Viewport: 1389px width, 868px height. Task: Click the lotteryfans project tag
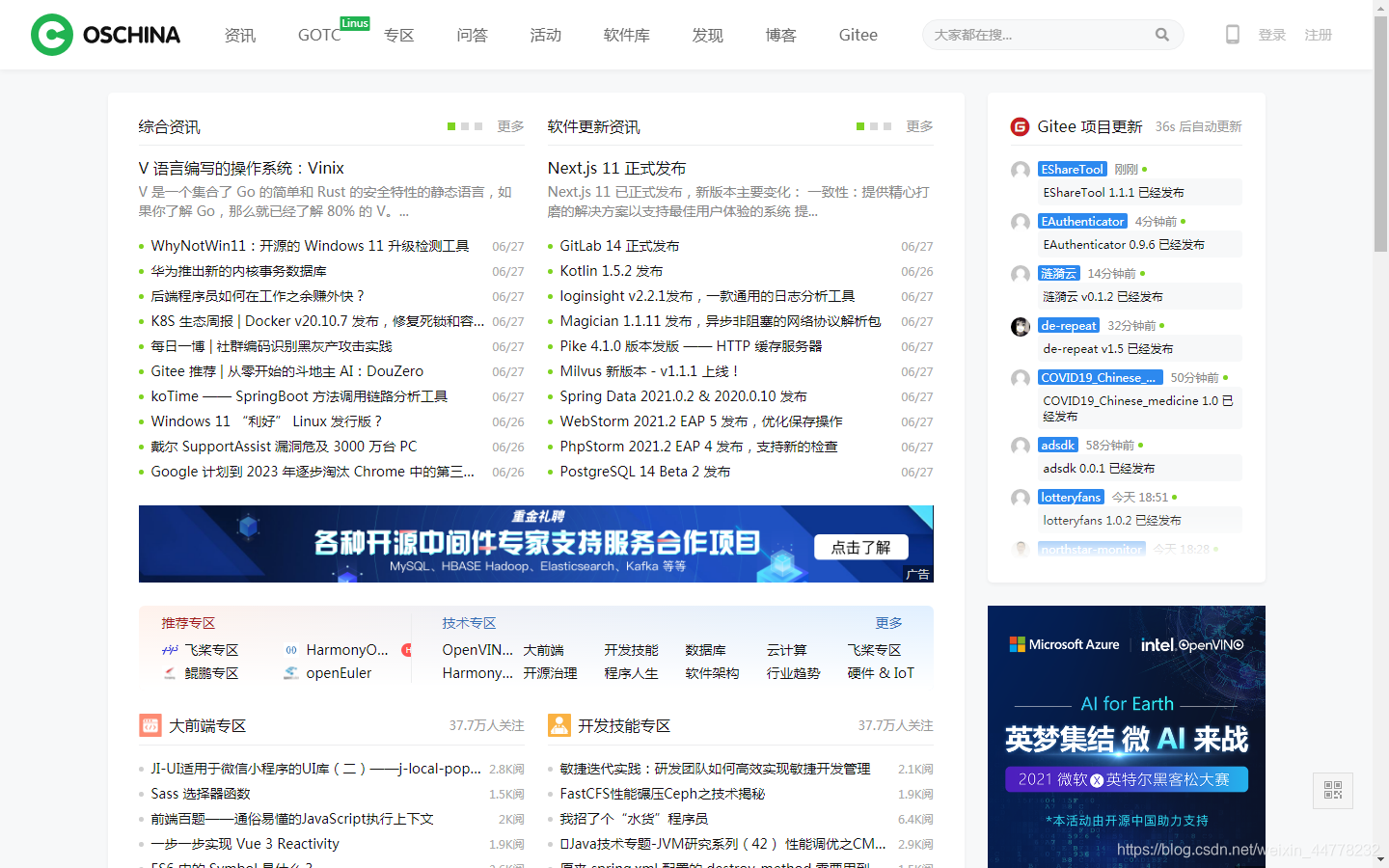[x=1071, y=497]
